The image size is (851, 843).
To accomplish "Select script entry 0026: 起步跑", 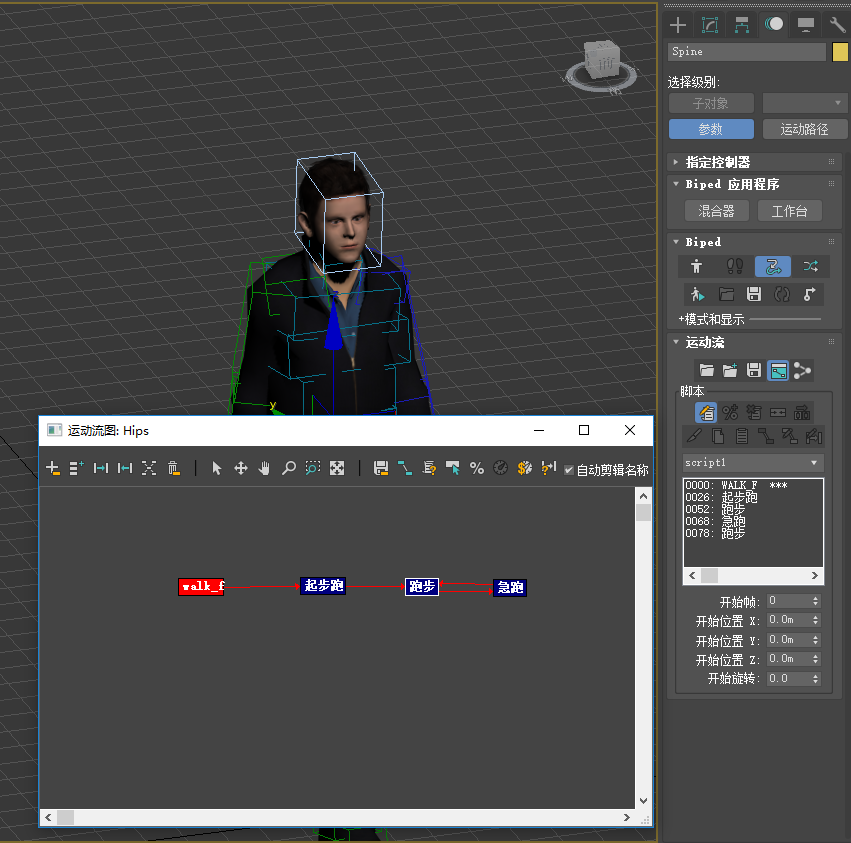I will [x=721, y=497].
